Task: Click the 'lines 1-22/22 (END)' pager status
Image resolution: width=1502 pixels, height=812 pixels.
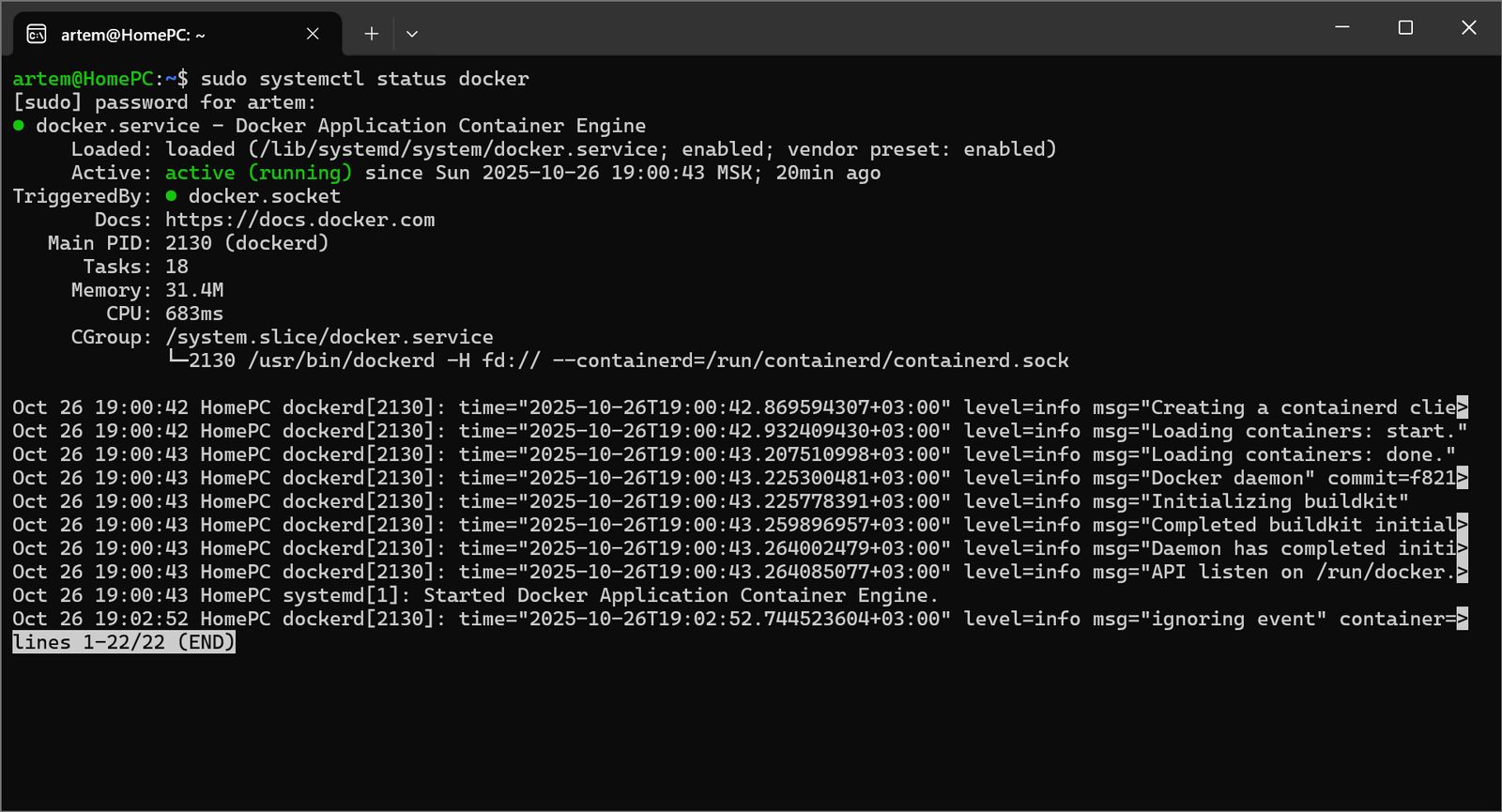Action: [x=123, y=642]
